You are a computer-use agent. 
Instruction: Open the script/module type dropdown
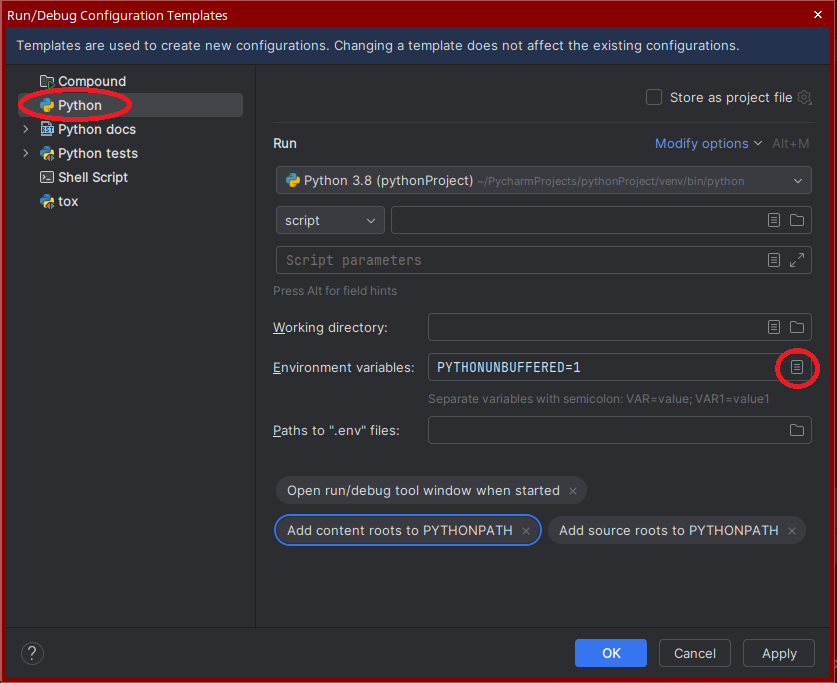pos(330,220)
